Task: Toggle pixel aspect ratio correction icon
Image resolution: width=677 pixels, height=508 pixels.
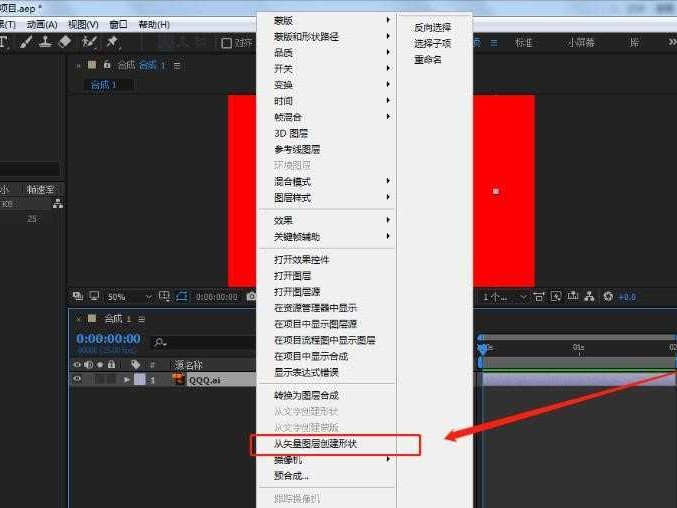Action: pos(538,297)
